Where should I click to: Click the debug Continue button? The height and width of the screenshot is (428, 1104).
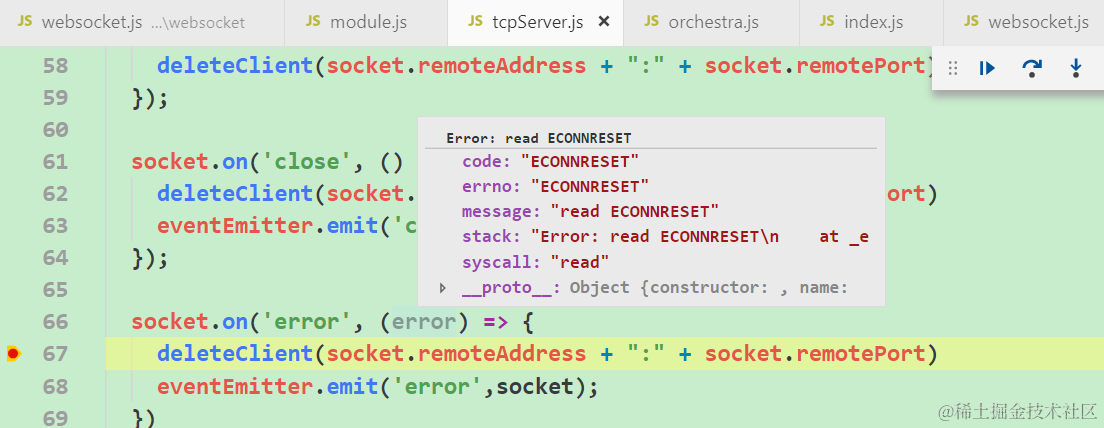(x=987, y=68)
